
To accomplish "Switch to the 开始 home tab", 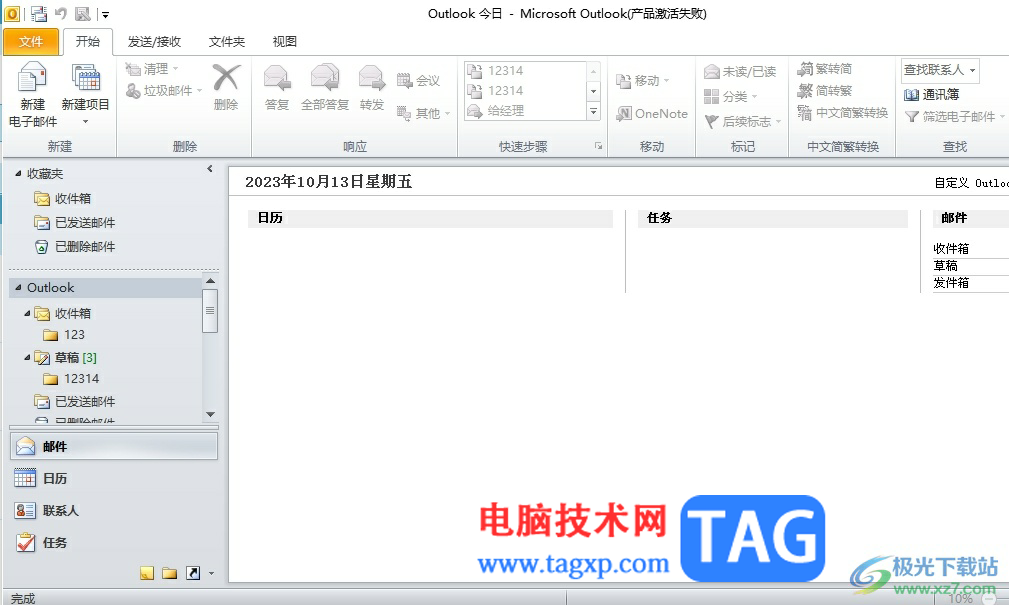I will [x=88, y=42].
